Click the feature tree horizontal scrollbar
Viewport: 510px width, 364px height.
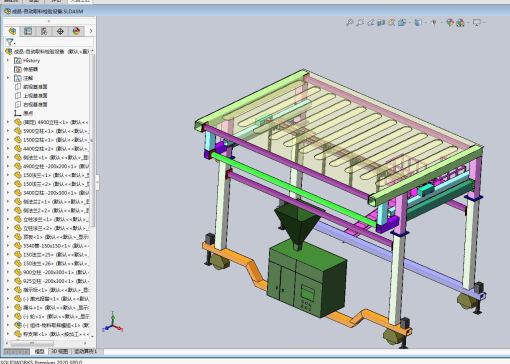point(47,343)
